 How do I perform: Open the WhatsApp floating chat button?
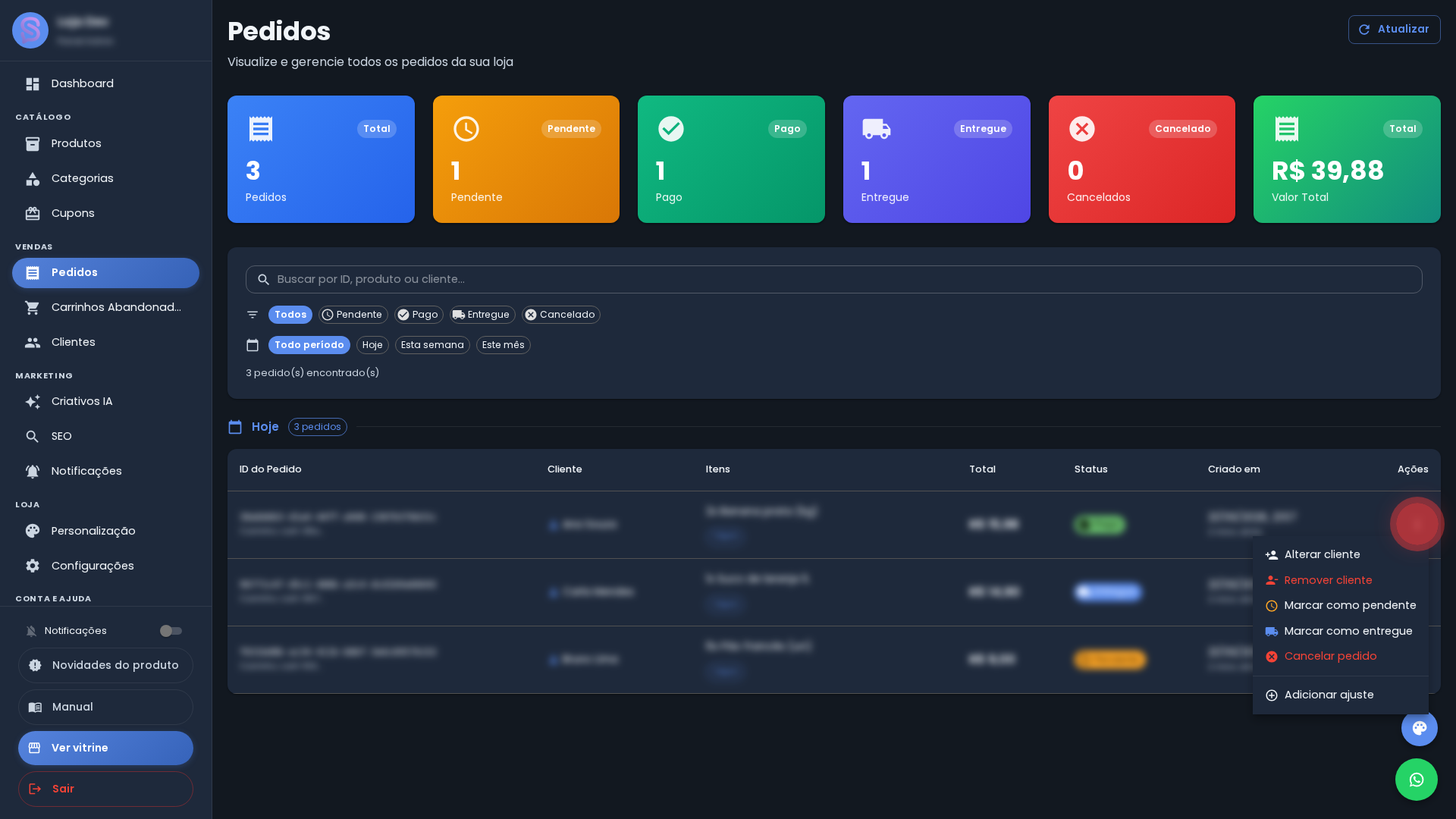click(x=1416, y=780)
